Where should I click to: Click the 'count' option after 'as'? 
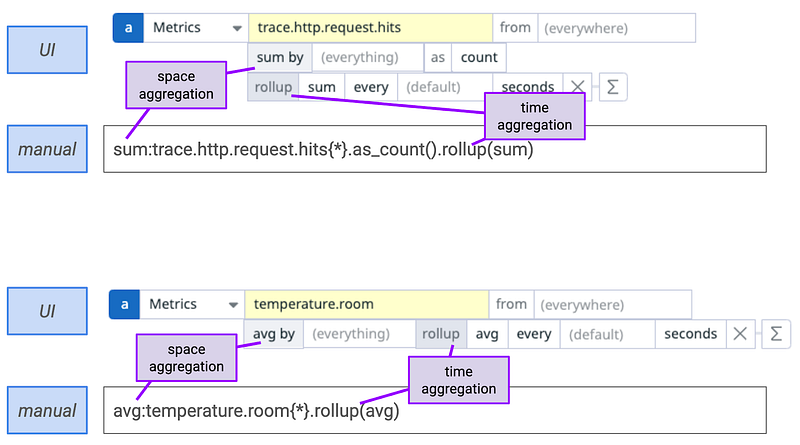pos(479,58)
